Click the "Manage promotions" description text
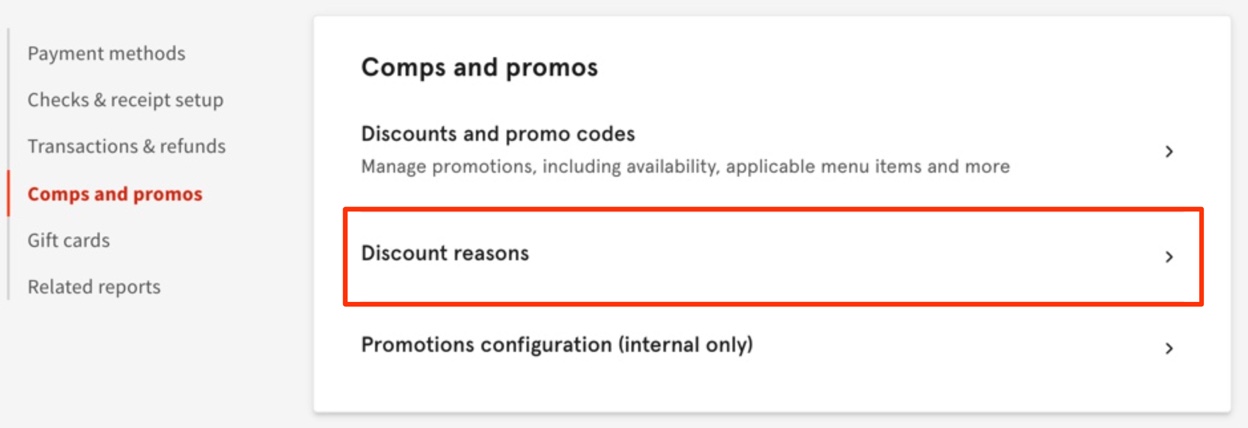The image size is (1248, 428). (448, 167)
